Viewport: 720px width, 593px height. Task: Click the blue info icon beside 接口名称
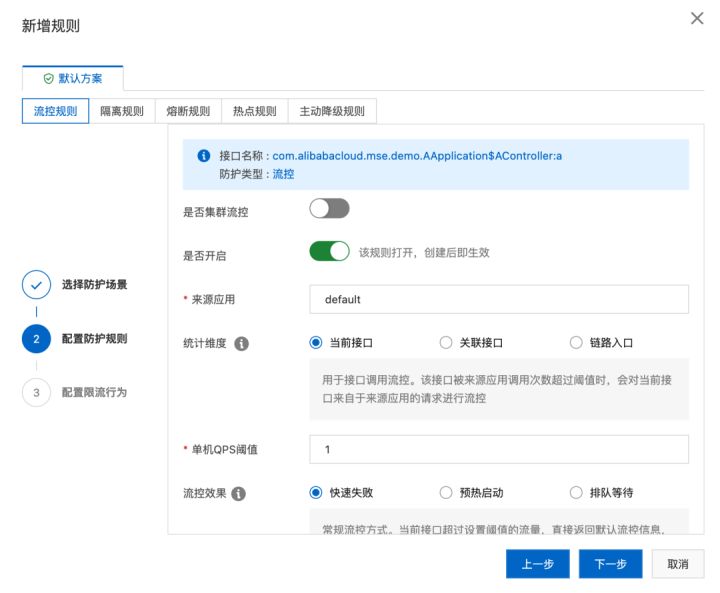pyautogui.click(x=203, y=156)
